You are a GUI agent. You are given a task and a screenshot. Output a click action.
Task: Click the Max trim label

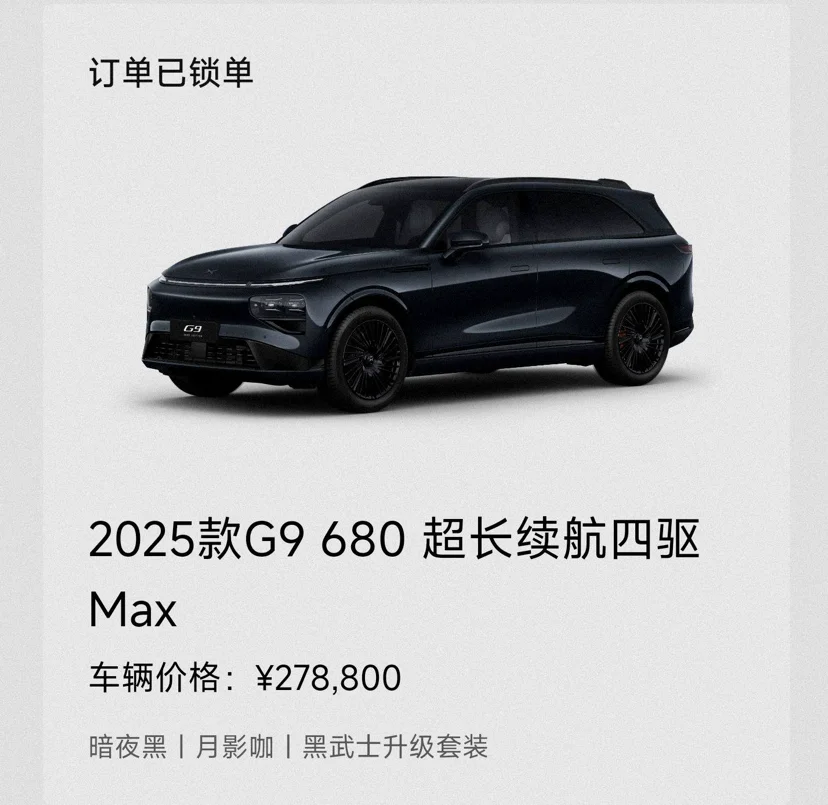[133, 610]
